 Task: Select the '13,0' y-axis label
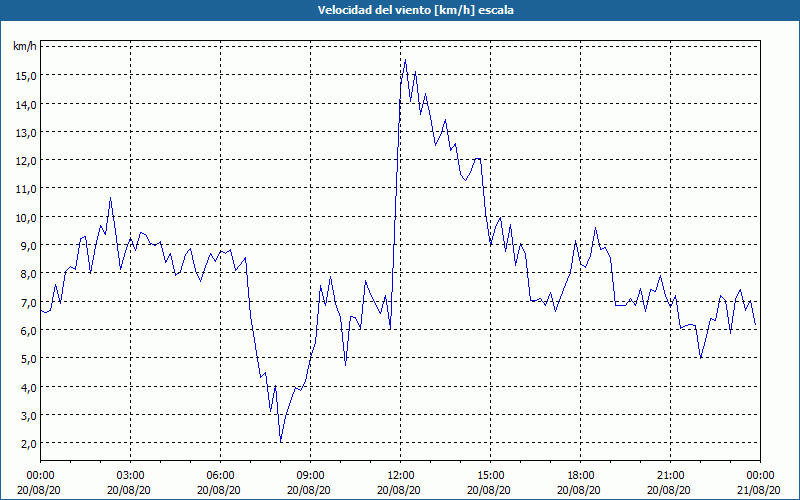click(27, 132)
